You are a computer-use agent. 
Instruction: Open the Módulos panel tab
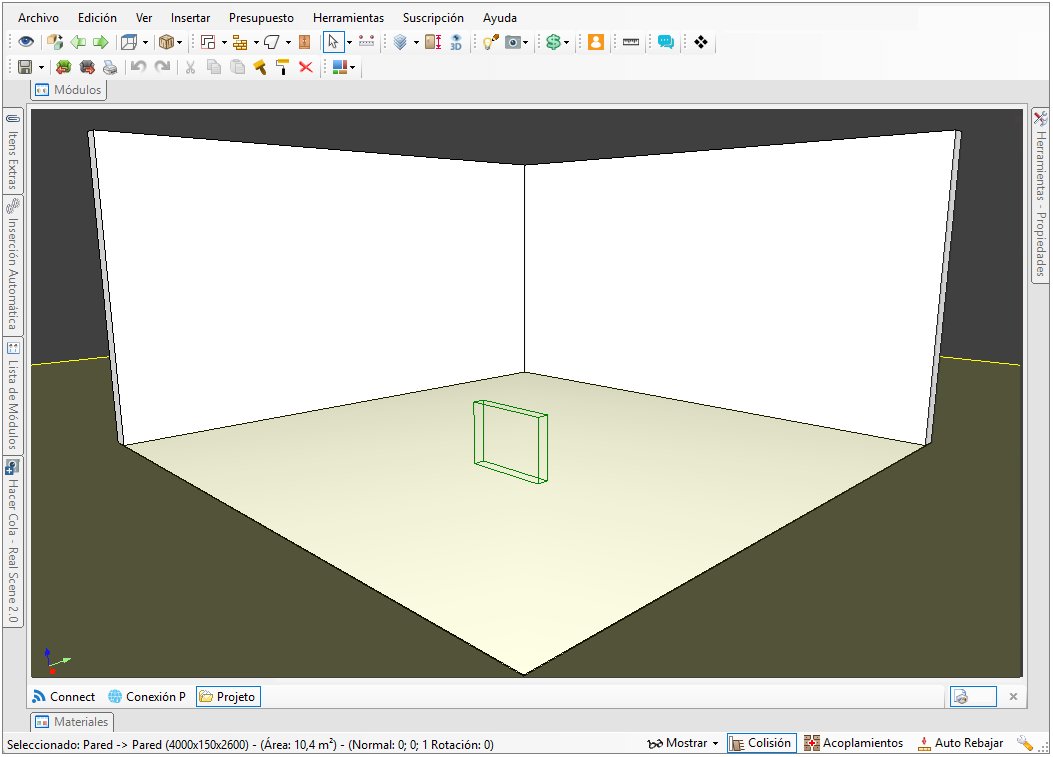coord(68,90)
